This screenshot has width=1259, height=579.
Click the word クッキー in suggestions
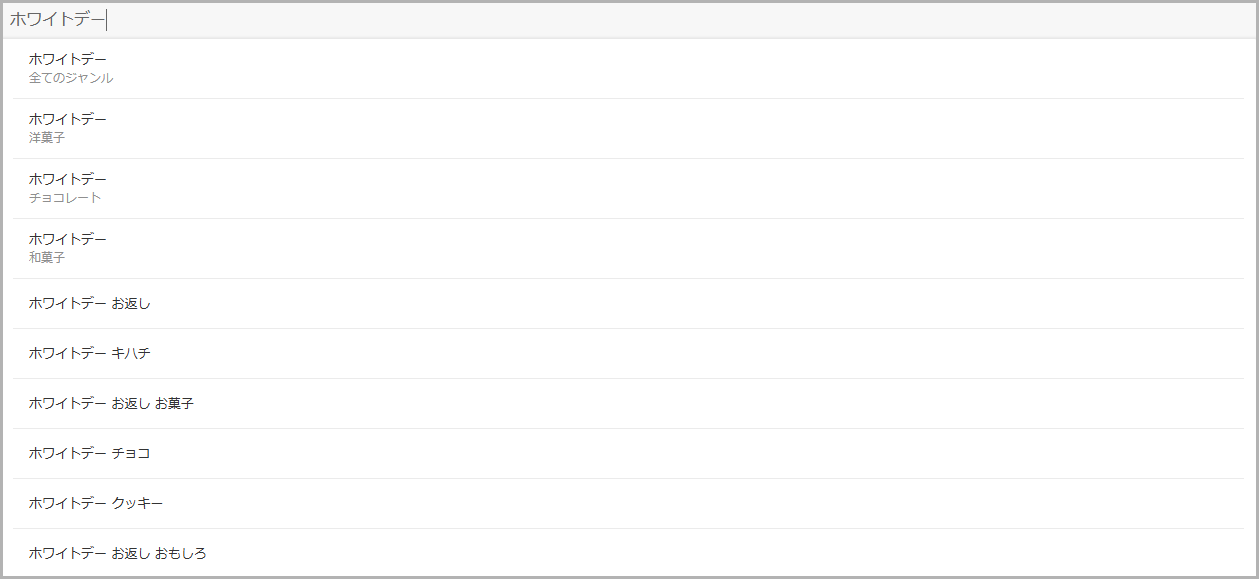pyautogui.click(x=137, y=503)
